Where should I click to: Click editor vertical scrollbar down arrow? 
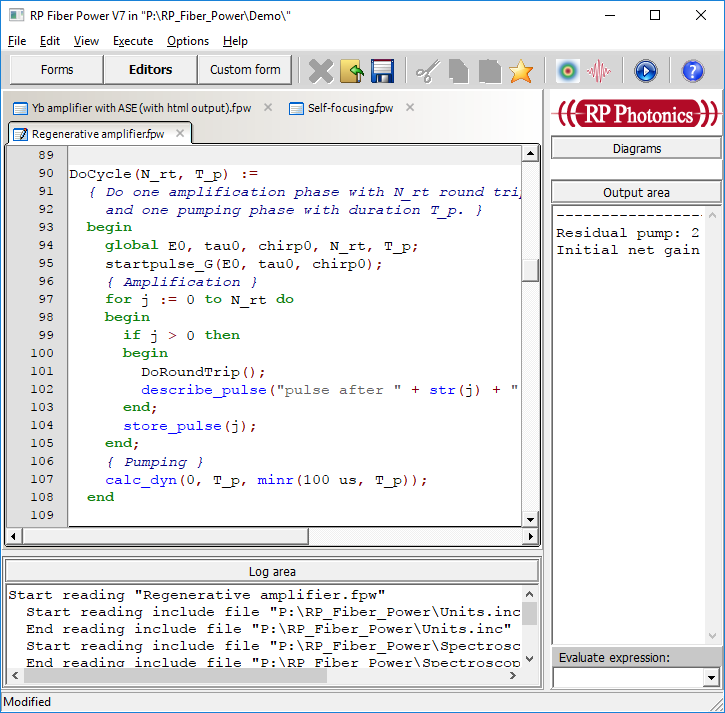pyautogui.click(x=530, y=519)
